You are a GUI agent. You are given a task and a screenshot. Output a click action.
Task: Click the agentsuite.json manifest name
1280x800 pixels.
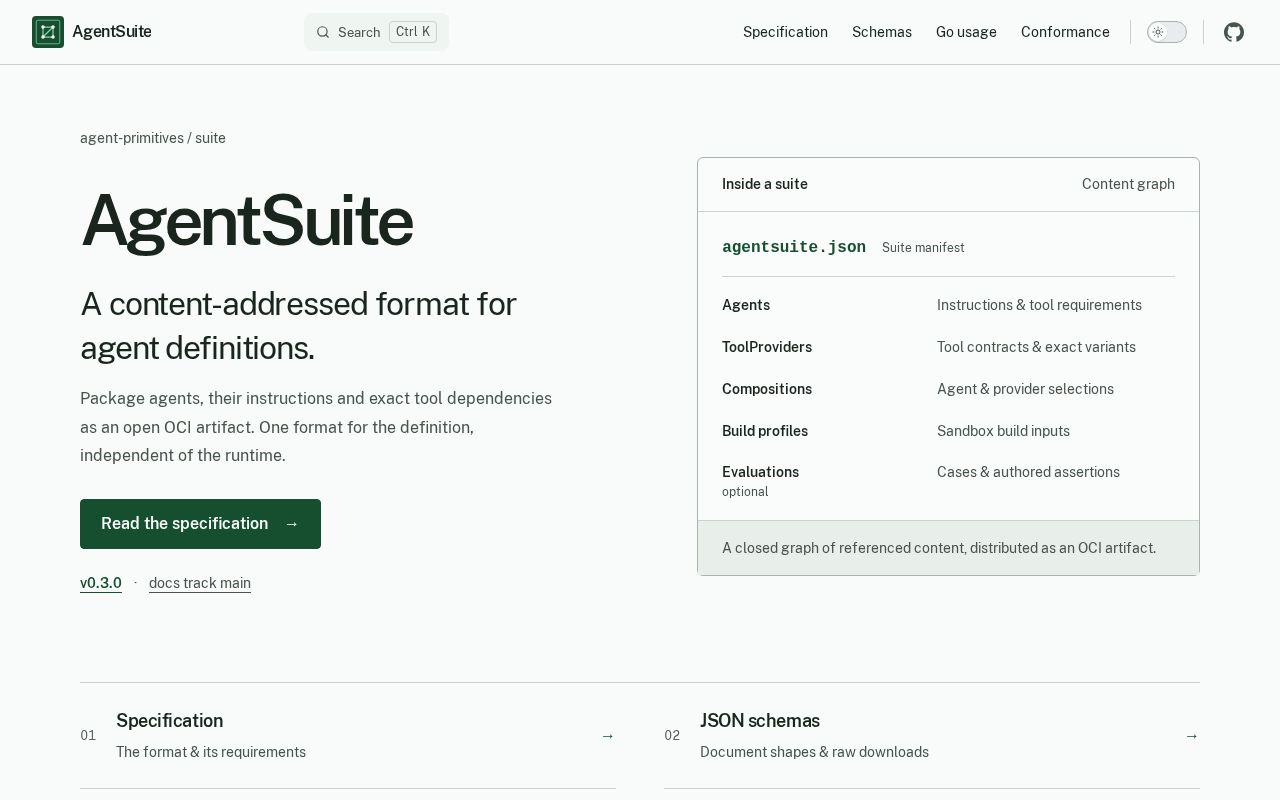pyautogui.click(x=794, y=247)
